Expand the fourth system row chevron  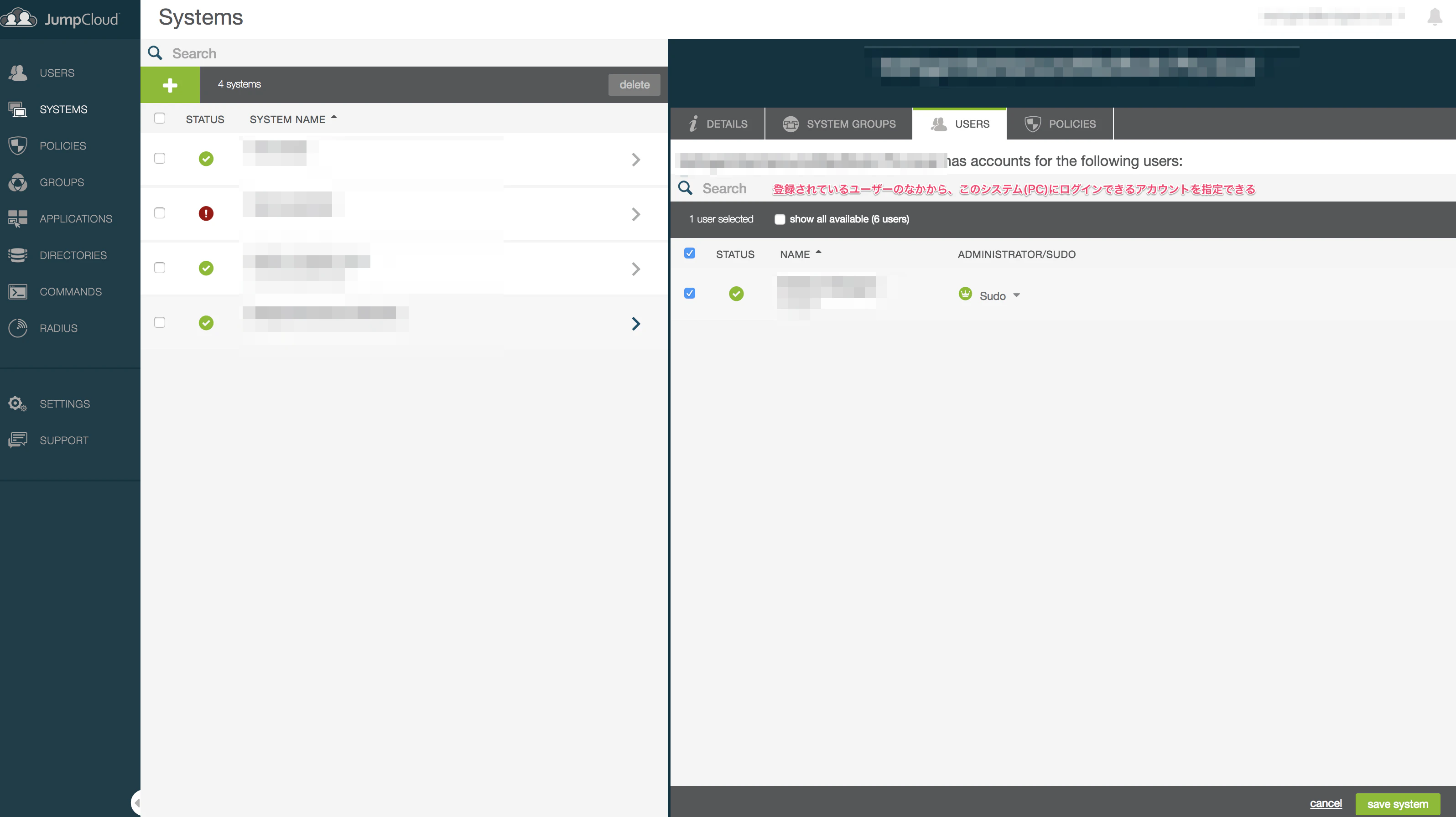coord(636,324)
